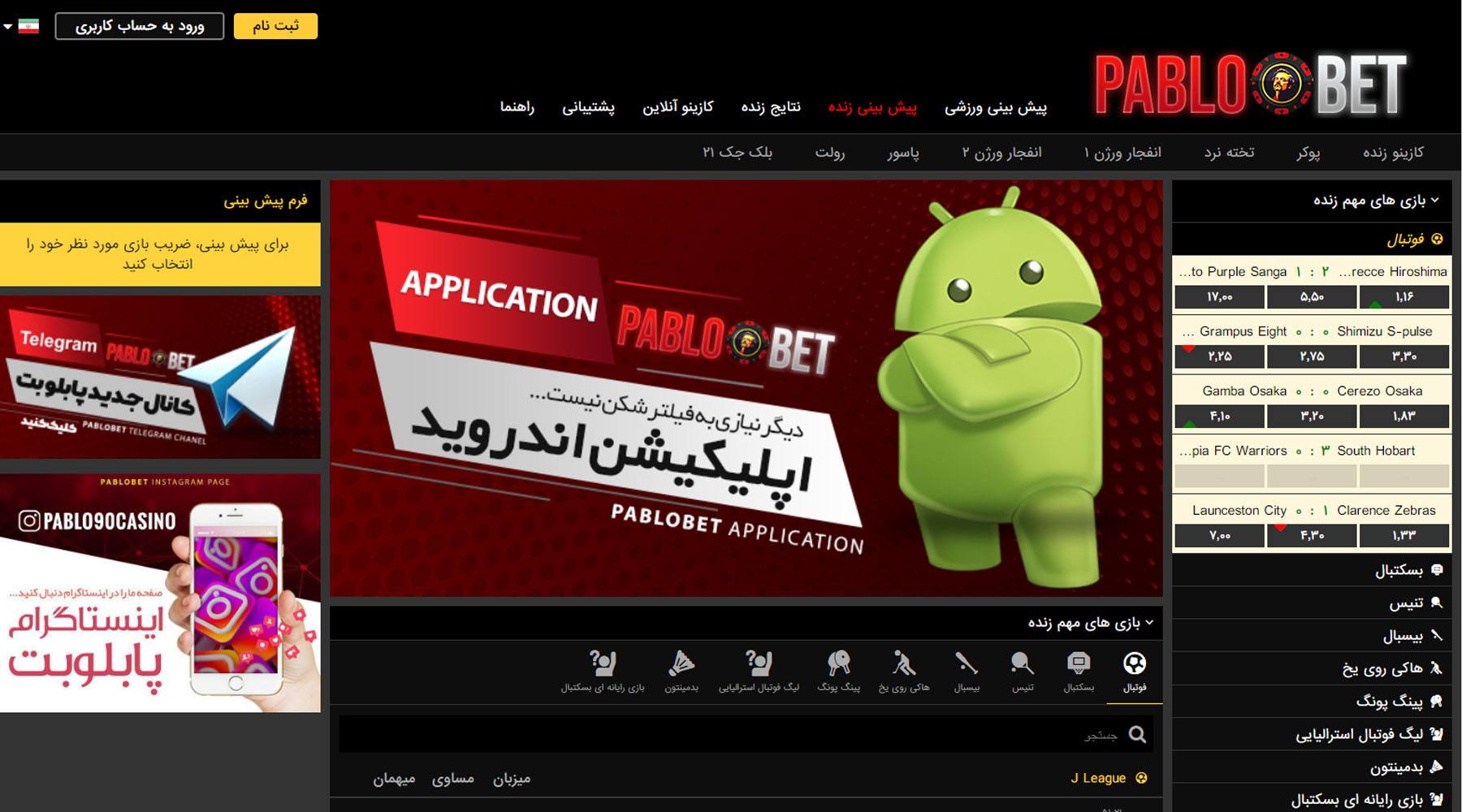Expand the لیگ فوتبال استرالیایی sidebar category
Screen dimensions: 1462x812
[1312, 734]
